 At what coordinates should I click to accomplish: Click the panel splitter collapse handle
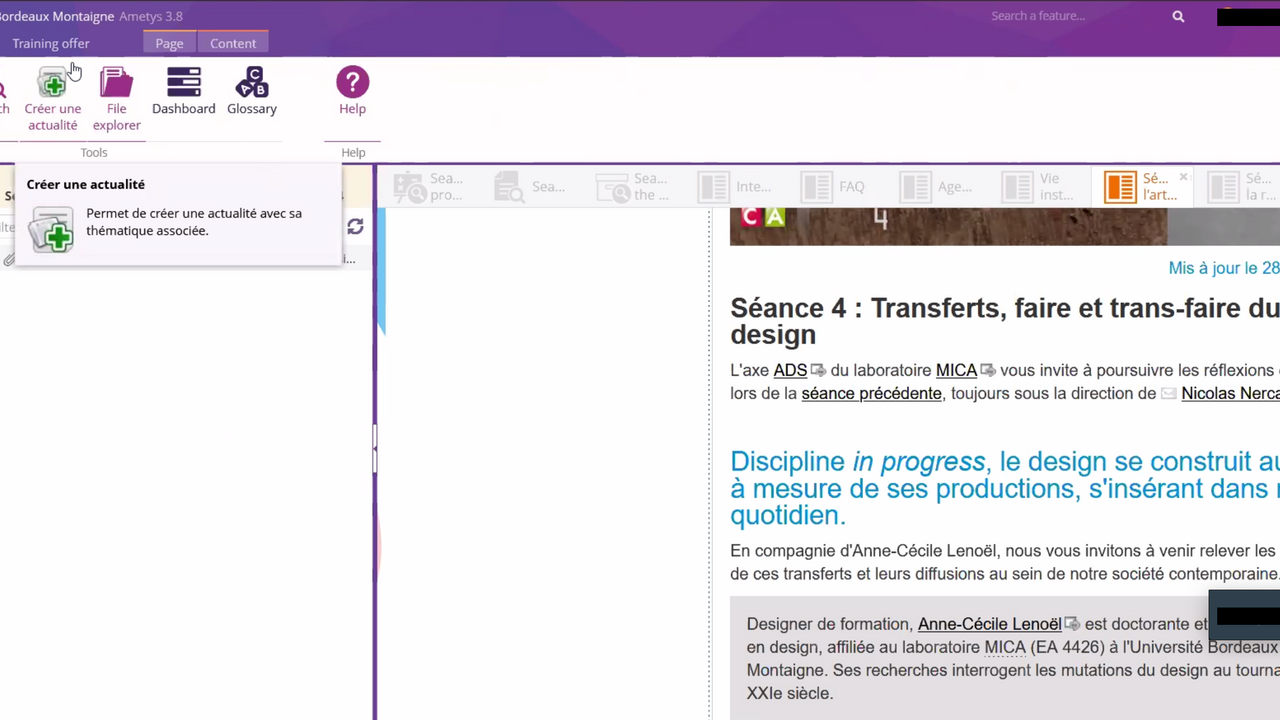point(374,450)
